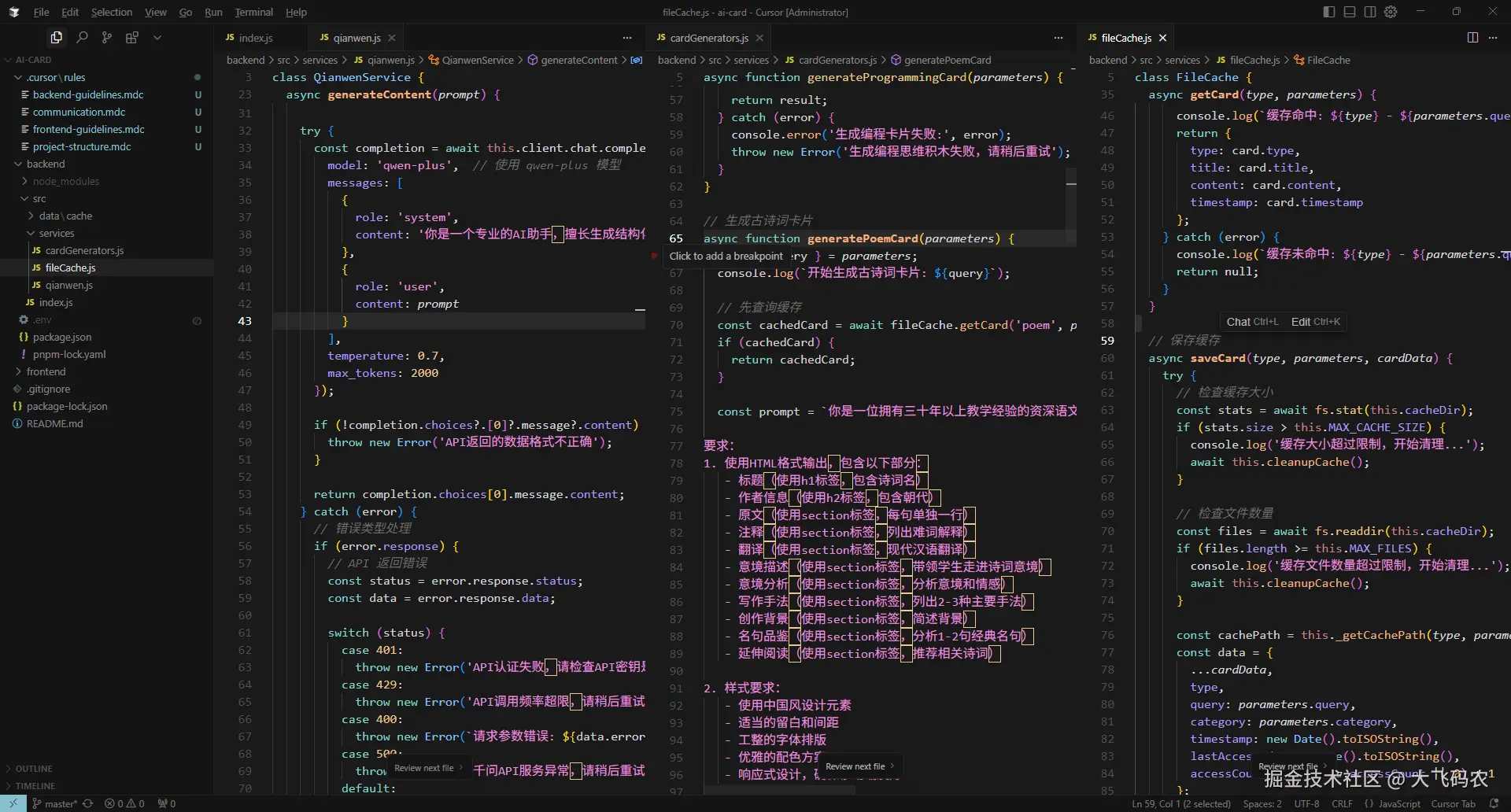The image size is (1511, 812).
Task: Collapse the AI-CARD explorer section
Action: 33,60
